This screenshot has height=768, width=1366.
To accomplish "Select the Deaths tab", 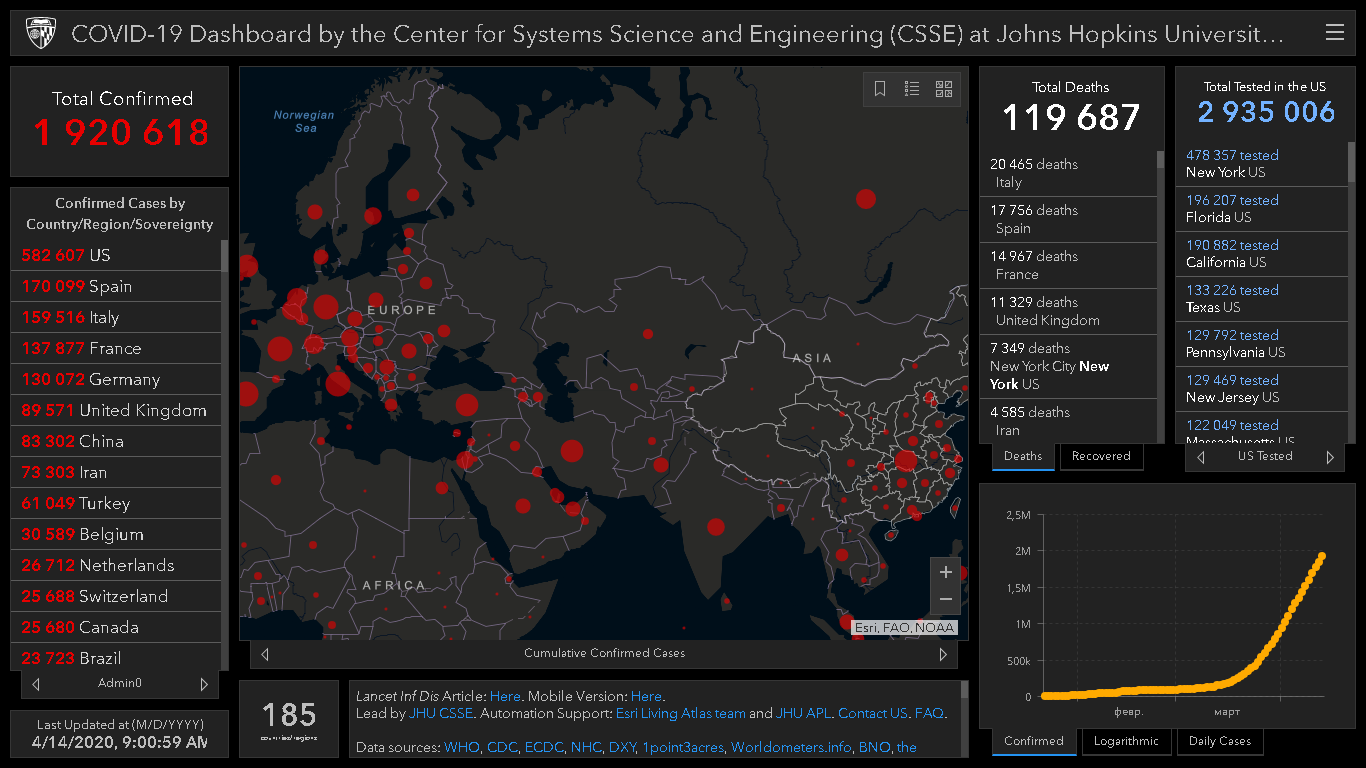I will pos(1023,456).
